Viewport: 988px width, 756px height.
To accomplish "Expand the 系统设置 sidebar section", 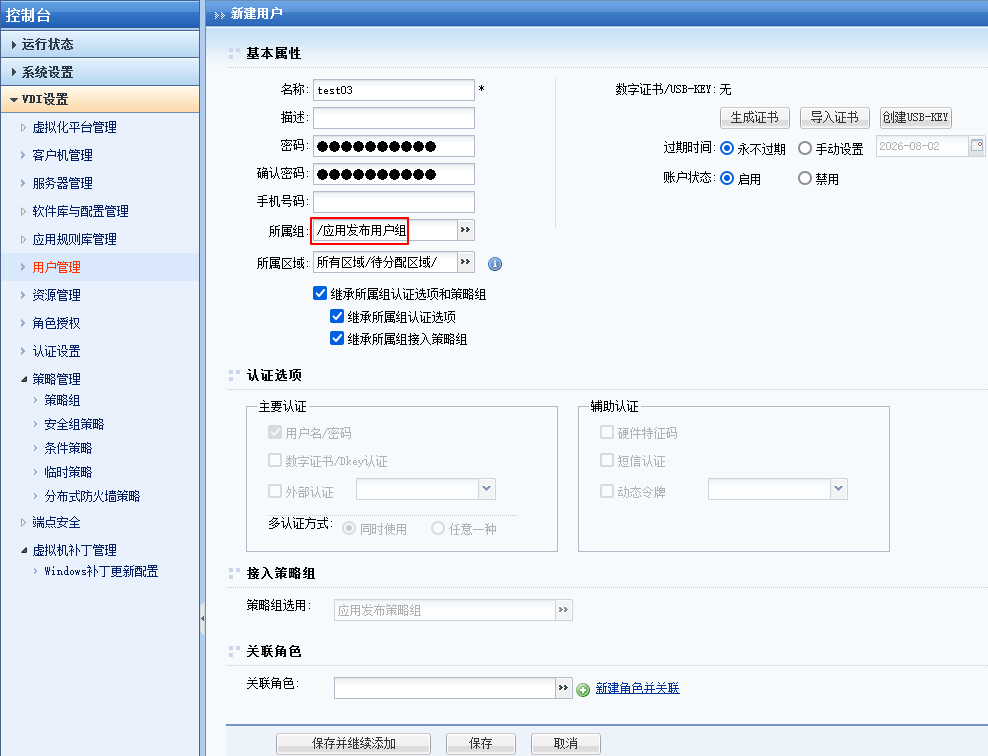I will point(47,72).
